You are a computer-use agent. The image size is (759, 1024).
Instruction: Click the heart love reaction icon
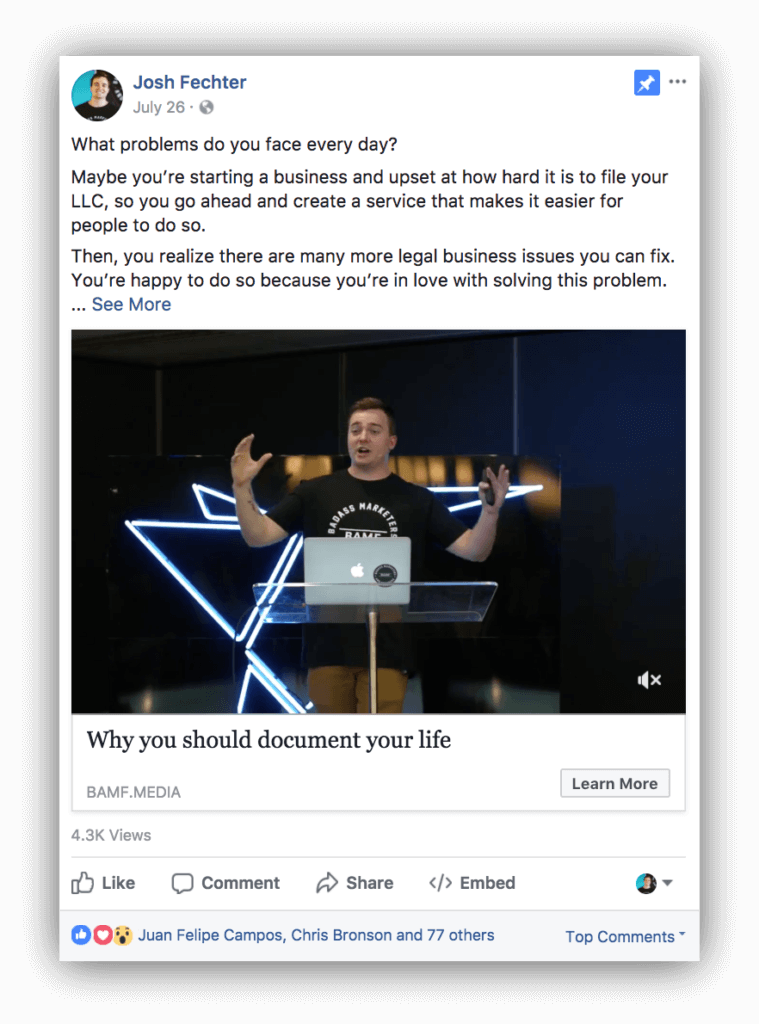(103, 935)
